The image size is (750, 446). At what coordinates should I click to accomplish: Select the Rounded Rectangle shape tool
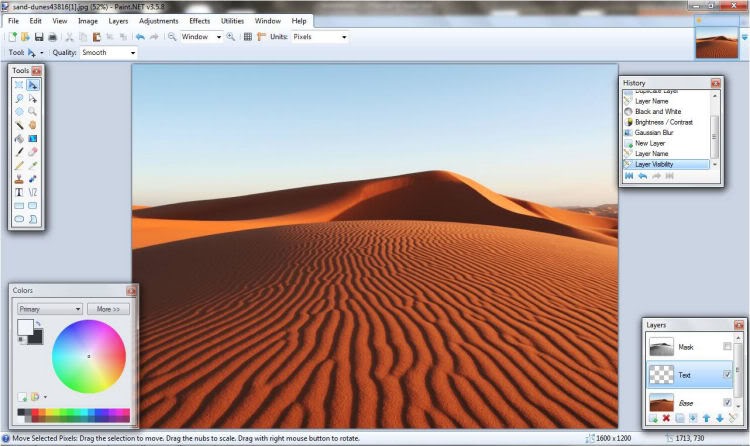33,206
